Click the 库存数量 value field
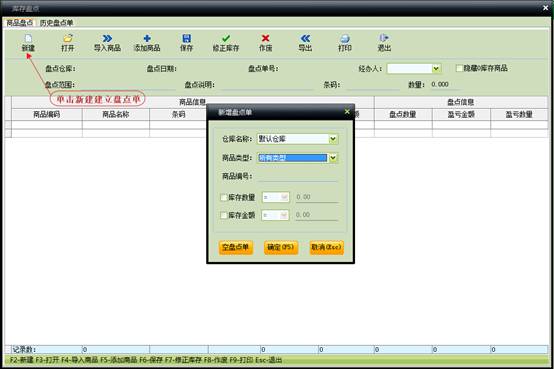Image resolution: width=554 pixels, height=369 pixels. tap(316, 197)
